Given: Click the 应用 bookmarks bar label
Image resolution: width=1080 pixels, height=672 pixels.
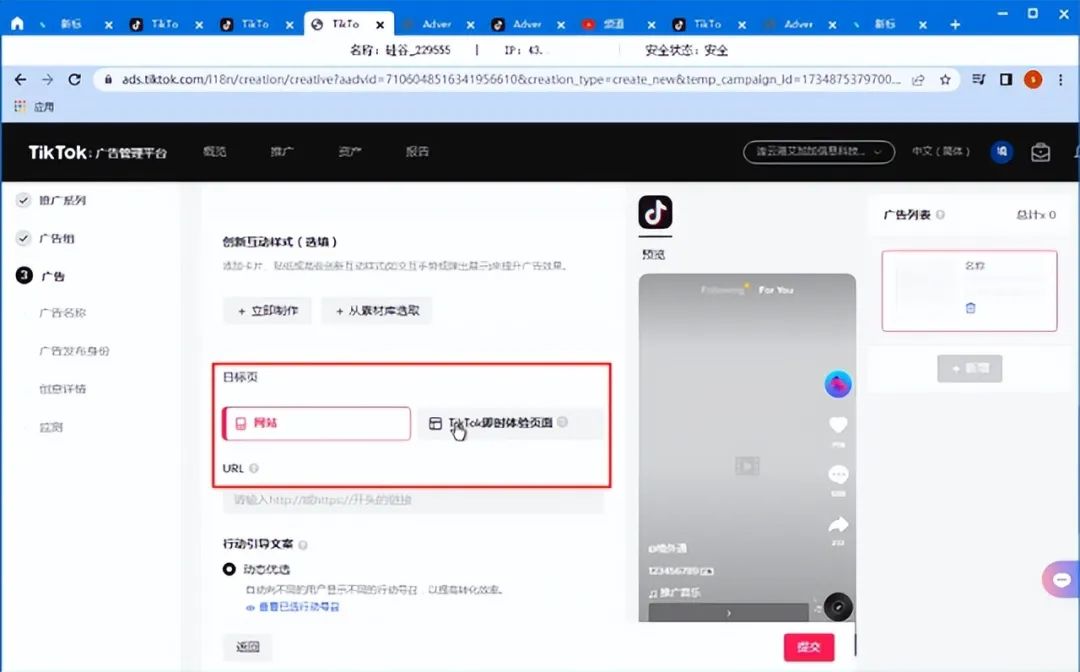Looking at the screenshot, I should (x=44, y=107).
